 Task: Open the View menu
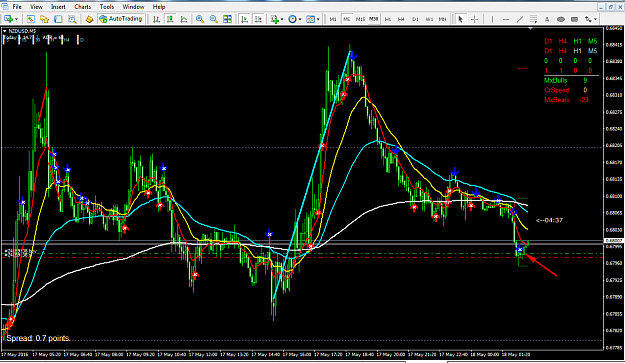point(36,7)
